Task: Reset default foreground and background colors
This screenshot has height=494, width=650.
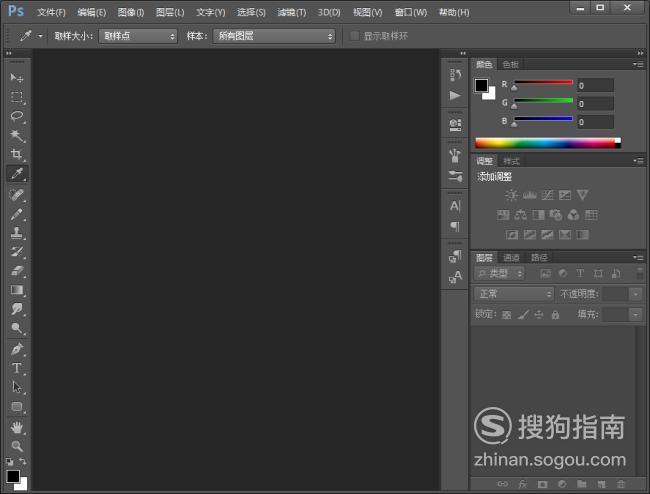Action: pos(10,462)
